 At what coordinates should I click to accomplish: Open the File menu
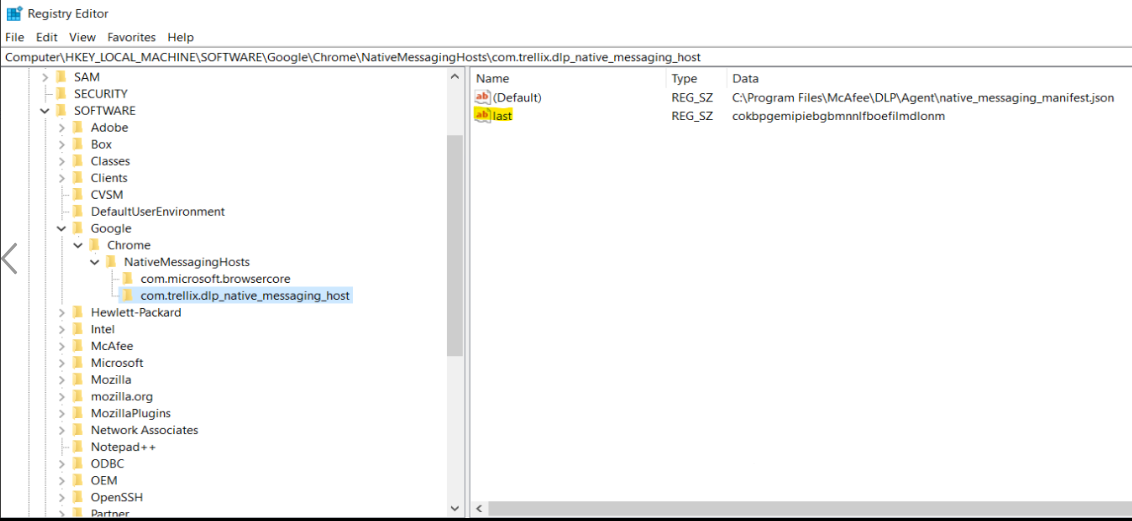pos(14,37)
